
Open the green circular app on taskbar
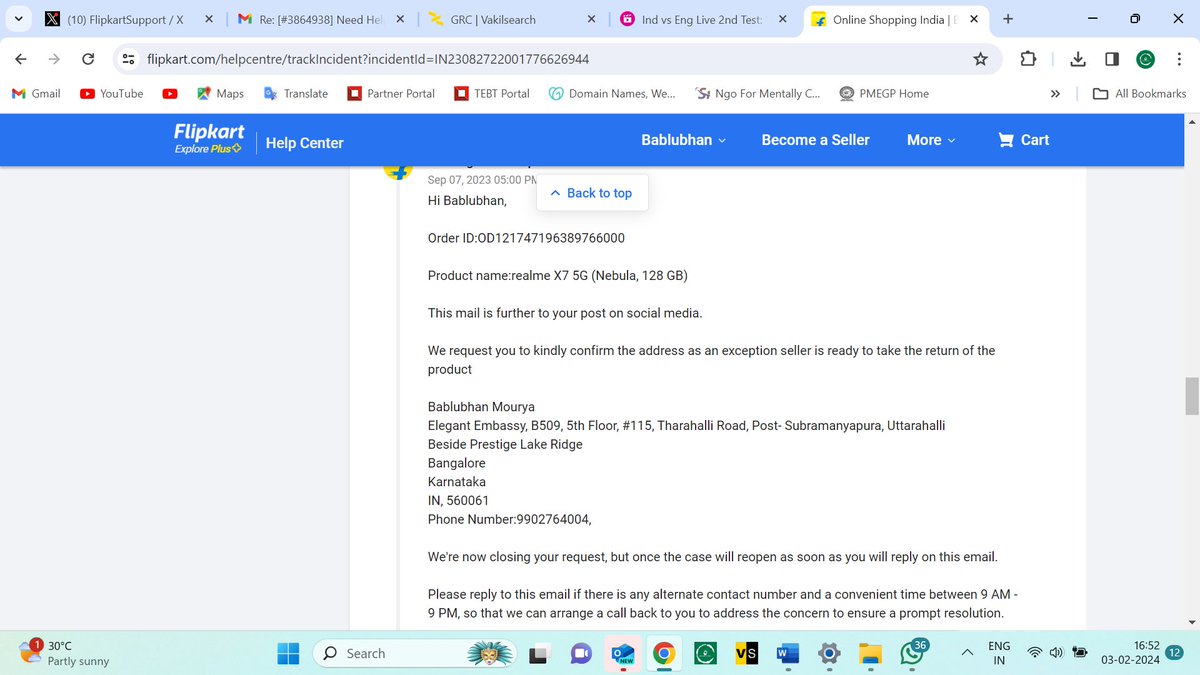click(704, 653)
